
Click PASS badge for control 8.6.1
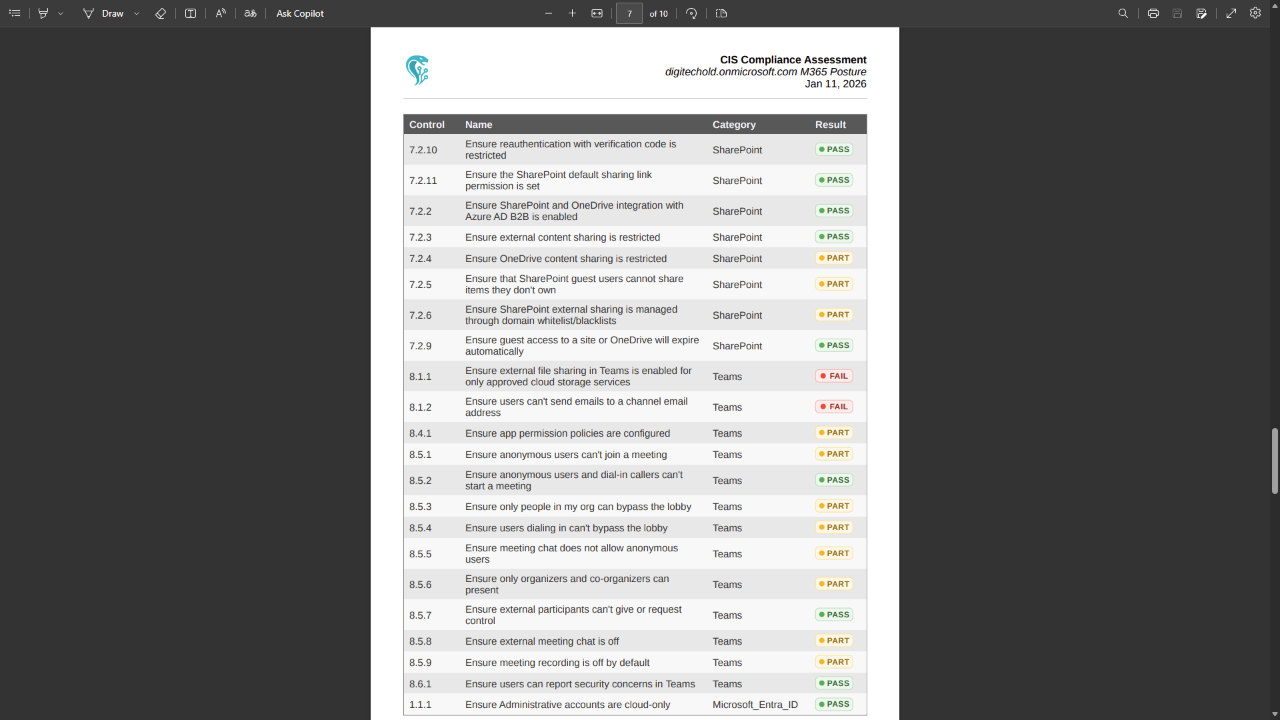coord(834,683)
